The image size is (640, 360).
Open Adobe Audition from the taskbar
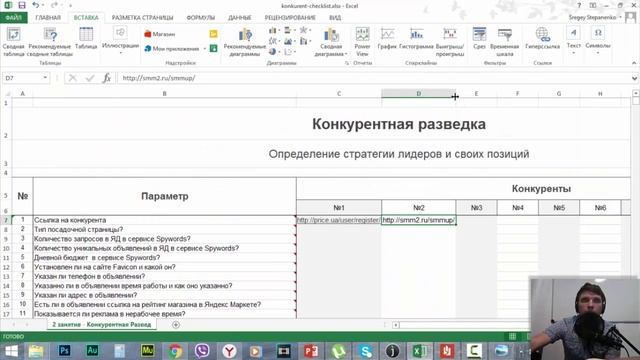92,351
